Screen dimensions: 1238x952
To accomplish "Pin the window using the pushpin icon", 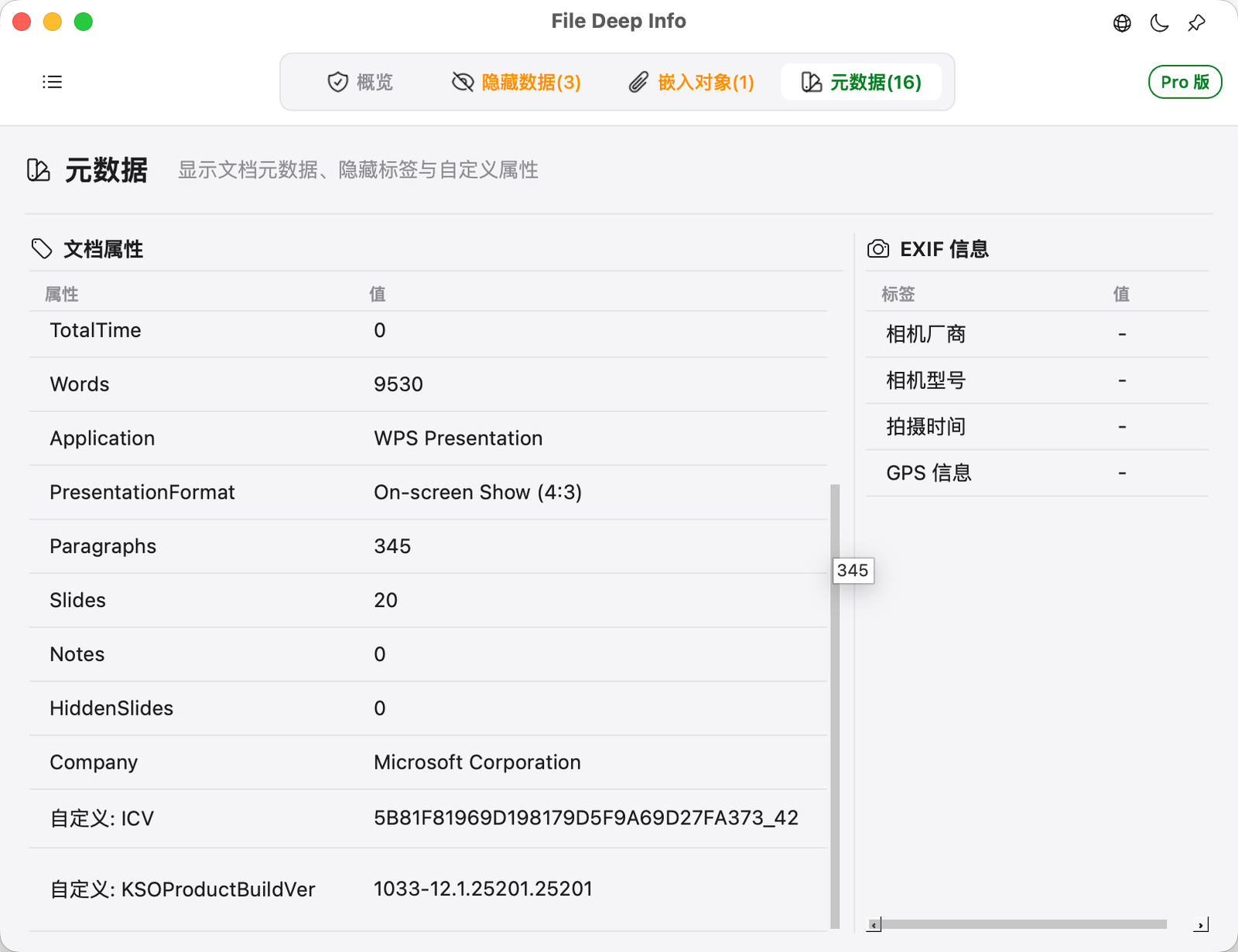I will pos(1196,22).
